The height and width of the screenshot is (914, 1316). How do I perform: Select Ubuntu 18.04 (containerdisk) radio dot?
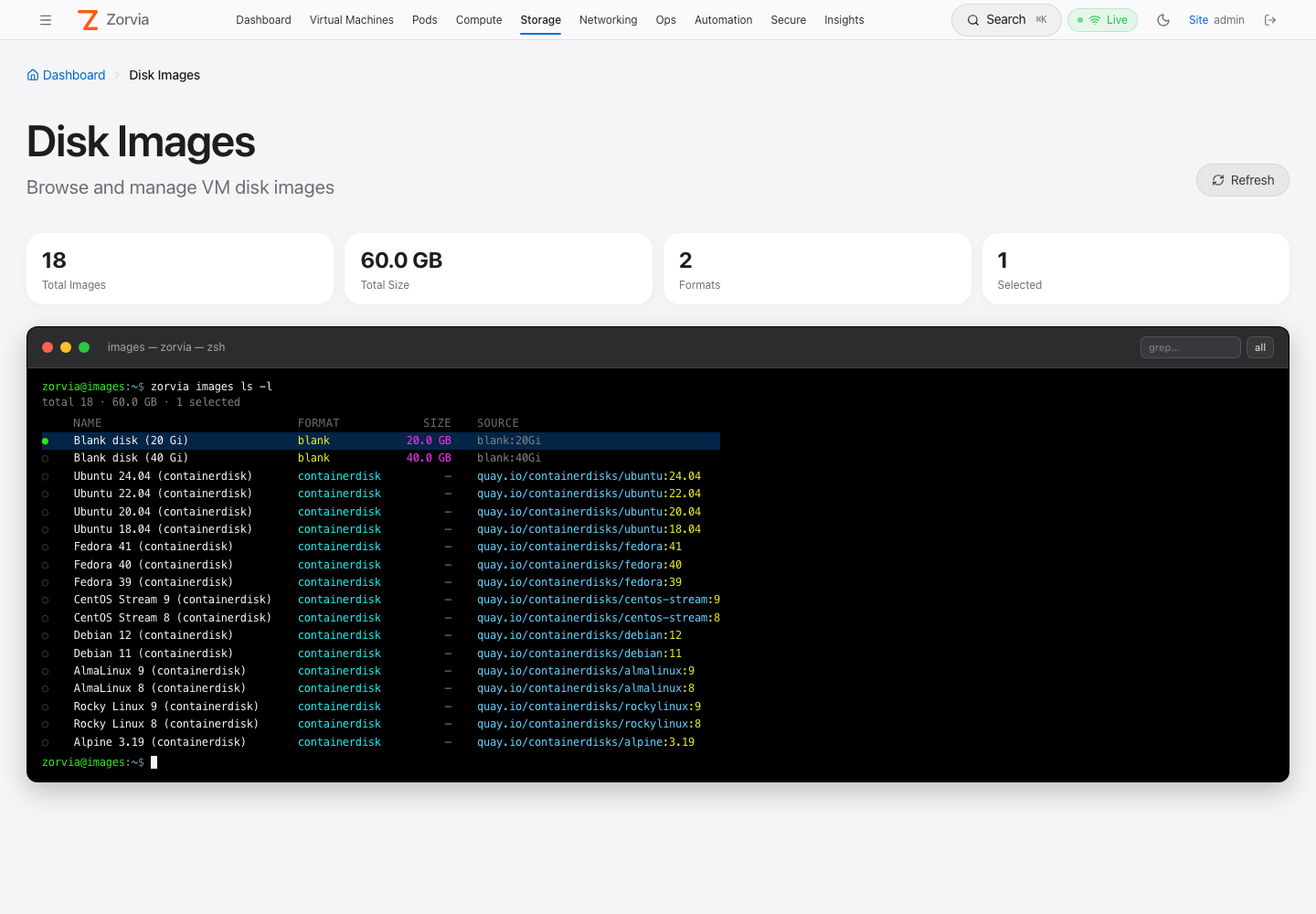[x=46, y=530]
